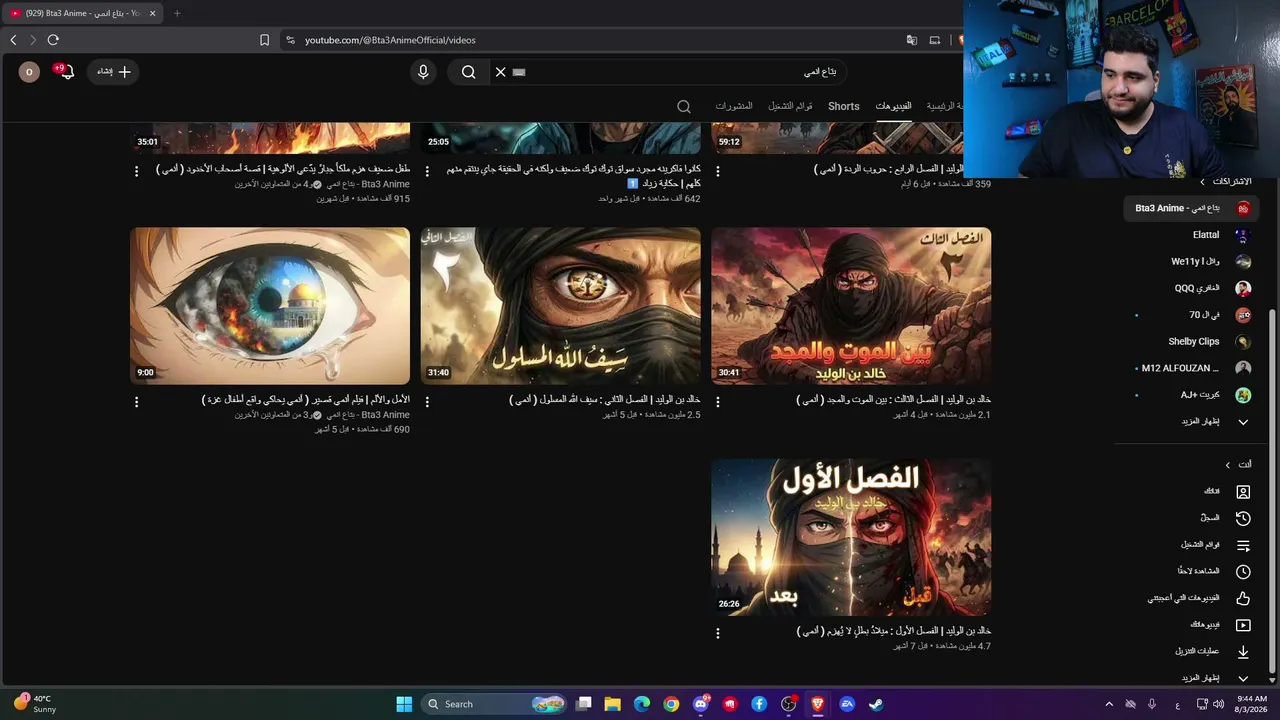Image resolution: width=1280 pixels, height=720 pixels.
Task: Search within the channel using tab-row magnifier
Action: (684, 106)
